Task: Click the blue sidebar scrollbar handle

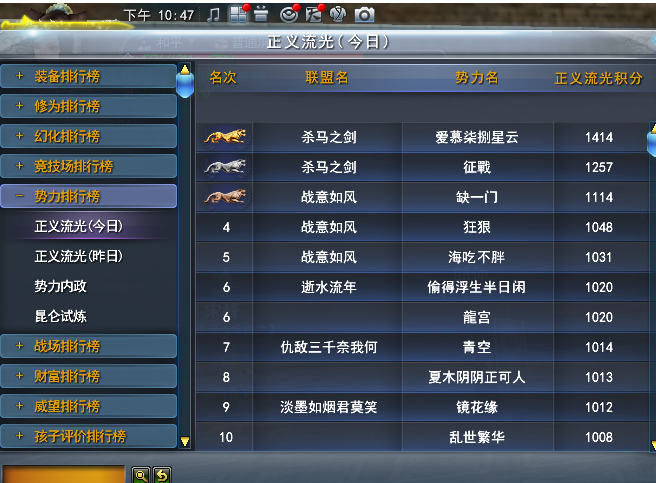Action: tap(185, 82)
